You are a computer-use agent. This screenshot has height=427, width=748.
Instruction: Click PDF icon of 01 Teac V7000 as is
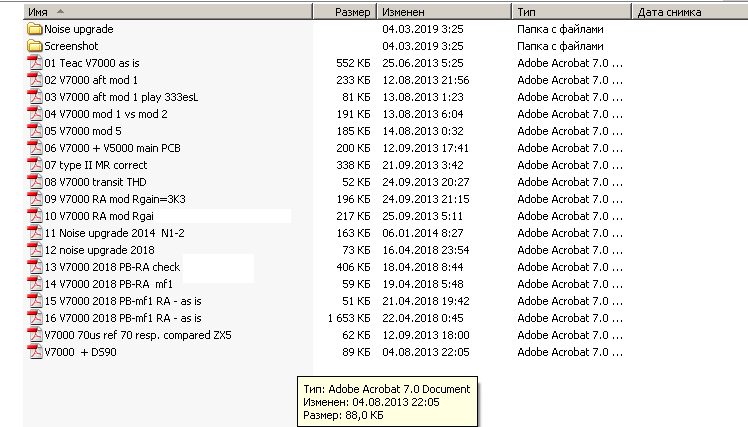click(x=34, y=63)
